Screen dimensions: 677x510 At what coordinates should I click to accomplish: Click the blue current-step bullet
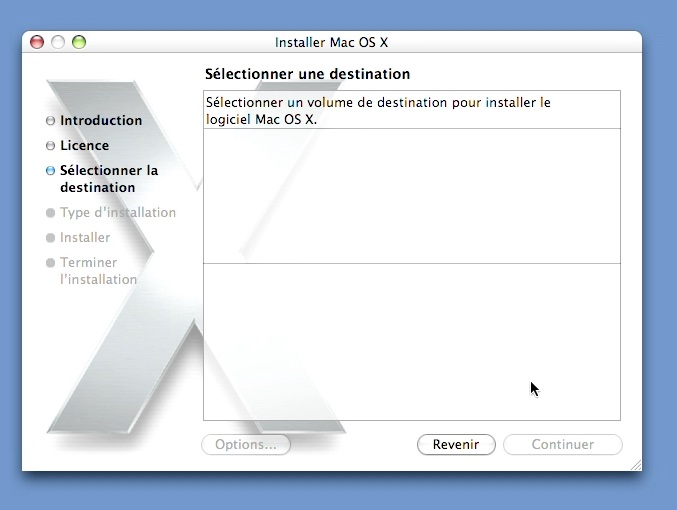click(x=51, y=171)
